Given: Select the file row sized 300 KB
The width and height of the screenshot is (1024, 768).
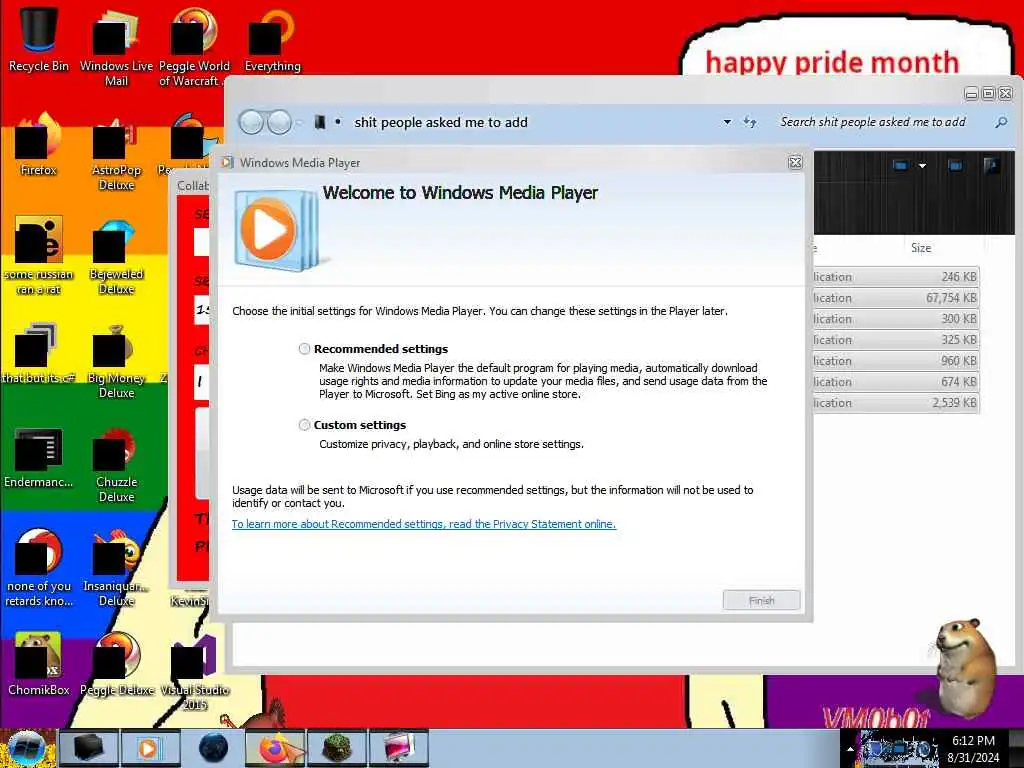Looking at the screenshot, I should click(x=895, y=319).
